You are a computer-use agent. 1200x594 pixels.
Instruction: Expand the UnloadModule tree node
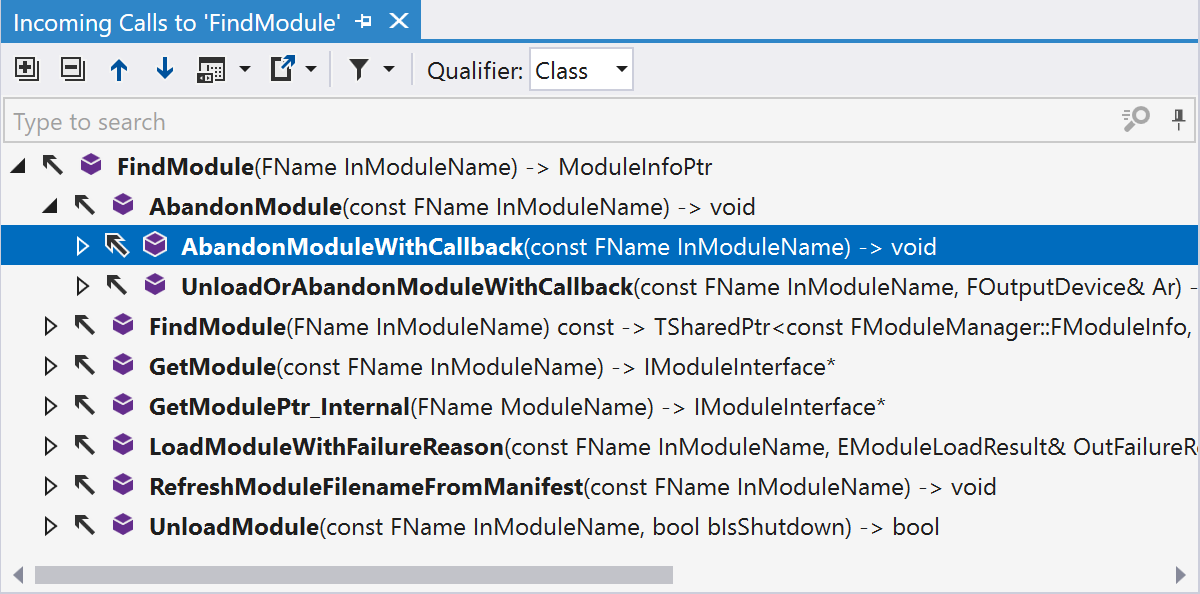[x=50, y=527]
